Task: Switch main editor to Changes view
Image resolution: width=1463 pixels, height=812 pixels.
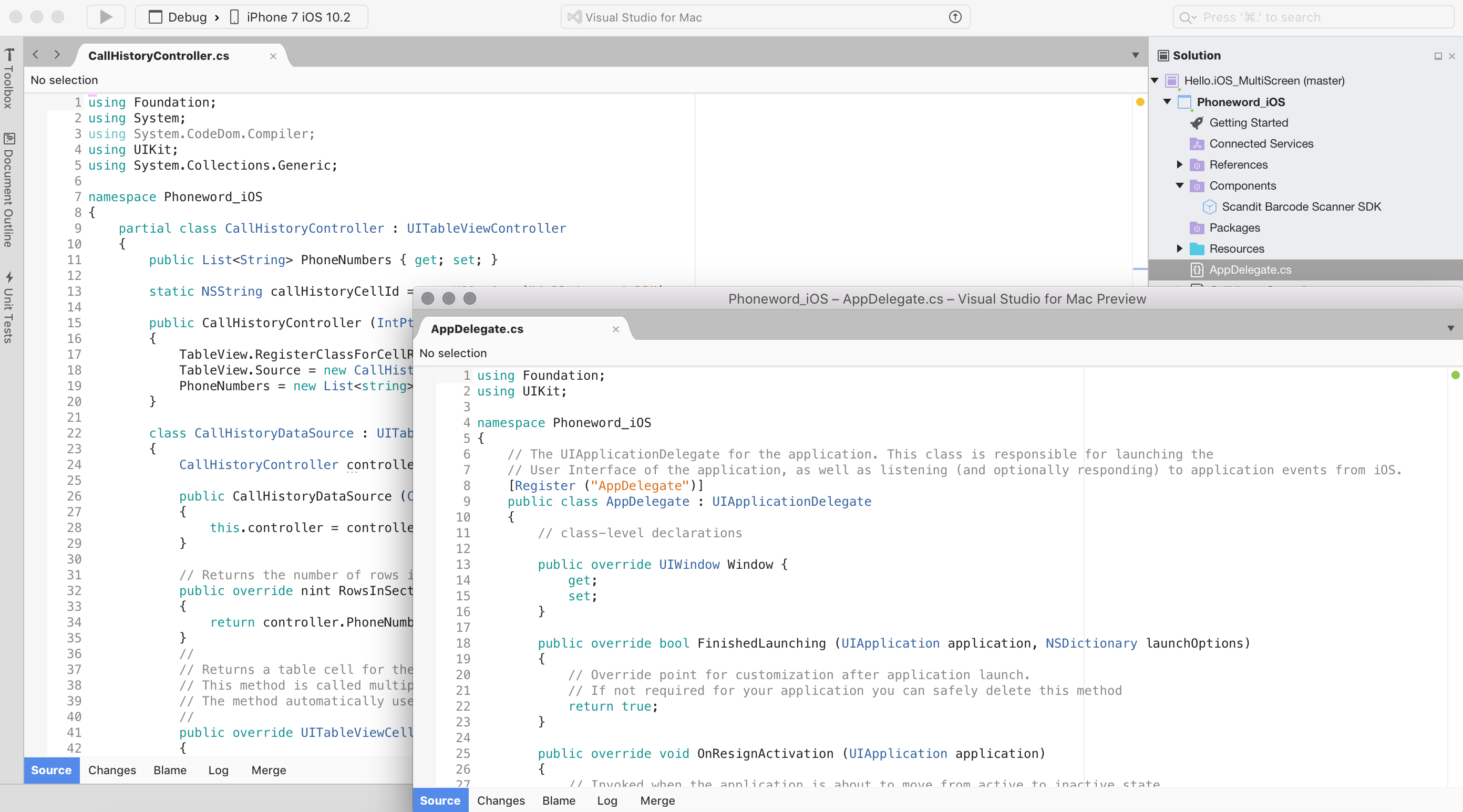Action: point(112,770)
